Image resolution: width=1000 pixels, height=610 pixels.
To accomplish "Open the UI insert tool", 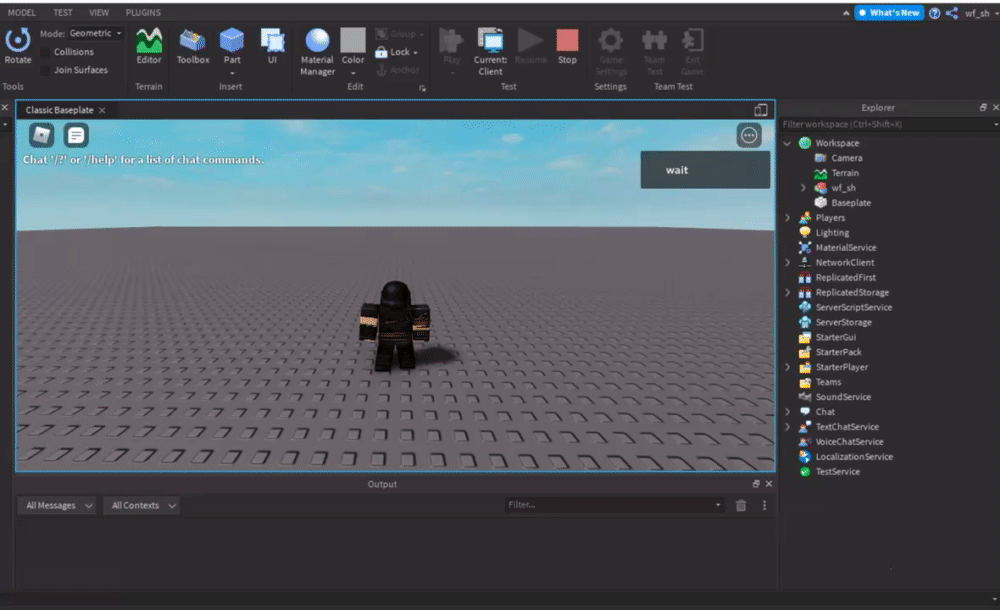I will (x=272, y=46).
